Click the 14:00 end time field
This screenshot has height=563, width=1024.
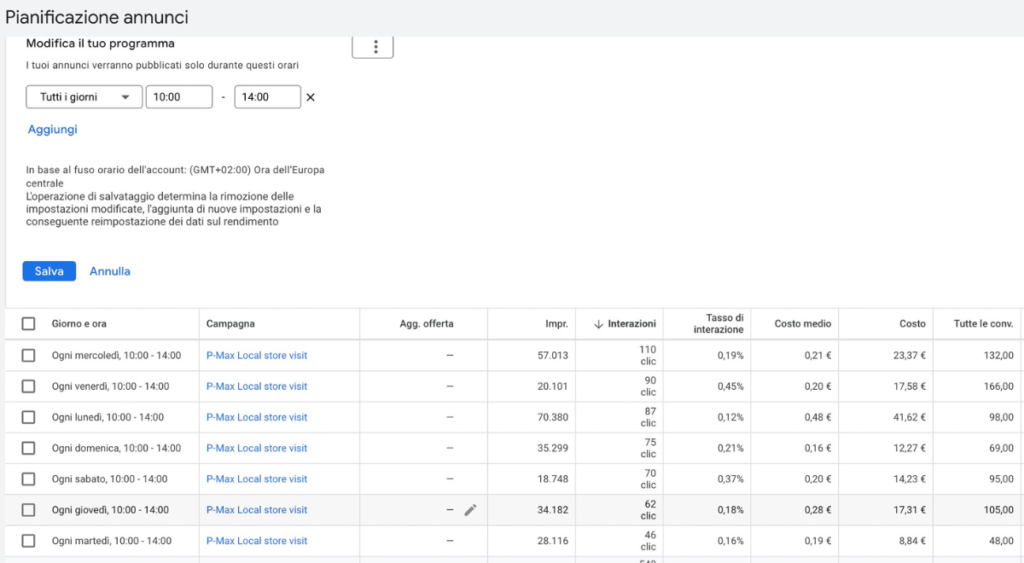tap(268, 97)
